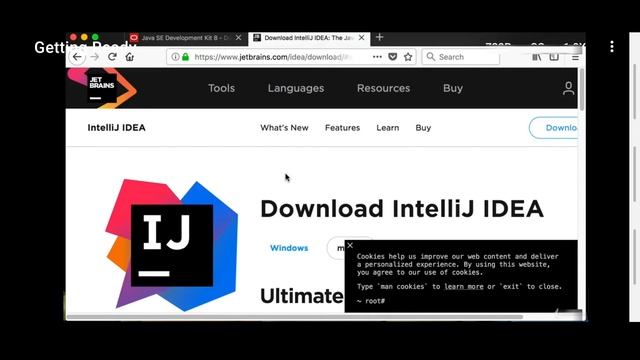Click the JetBrains logo

[x=102, y=88]
